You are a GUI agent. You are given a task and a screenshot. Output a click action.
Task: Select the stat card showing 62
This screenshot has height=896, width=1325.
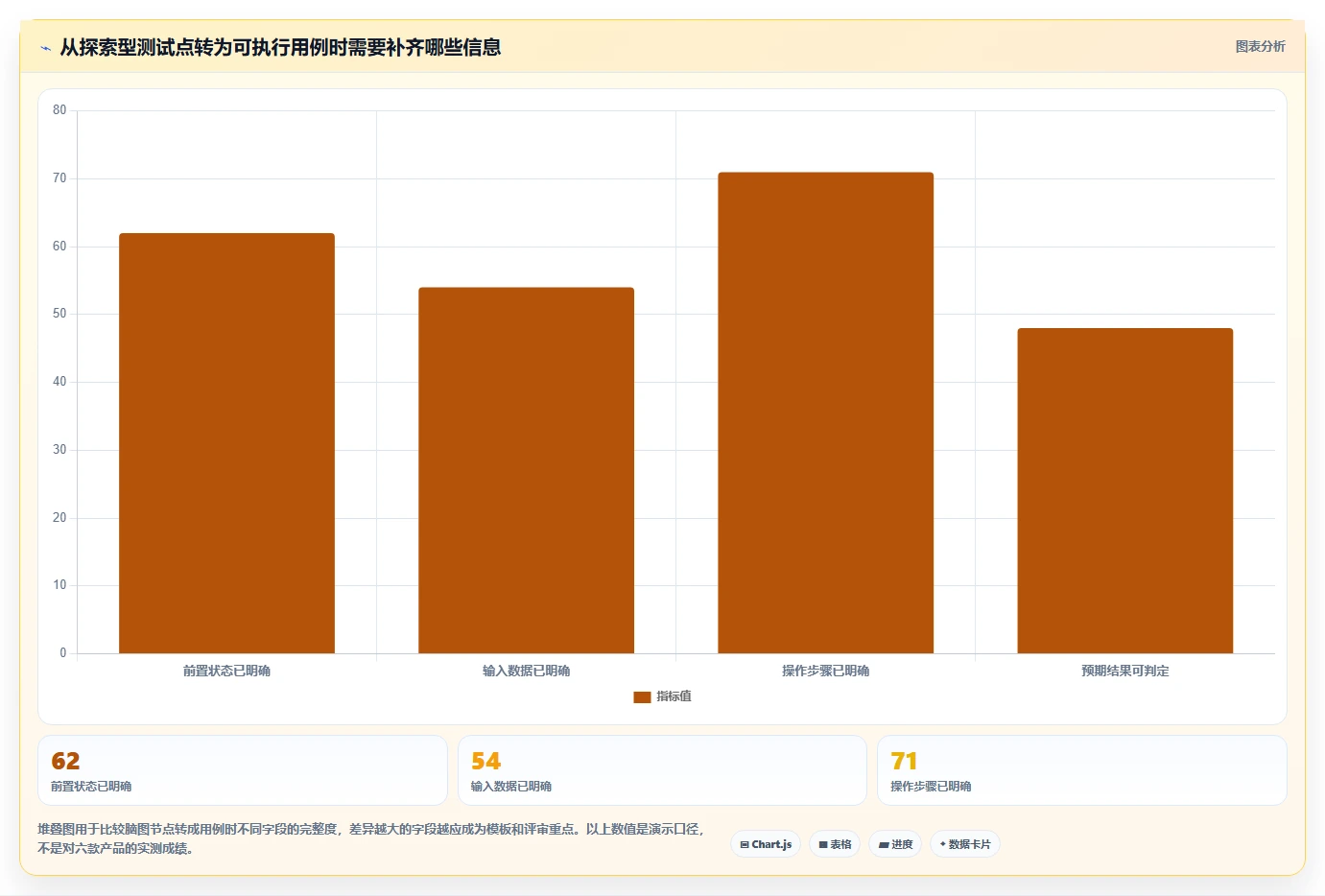[243, 770]
